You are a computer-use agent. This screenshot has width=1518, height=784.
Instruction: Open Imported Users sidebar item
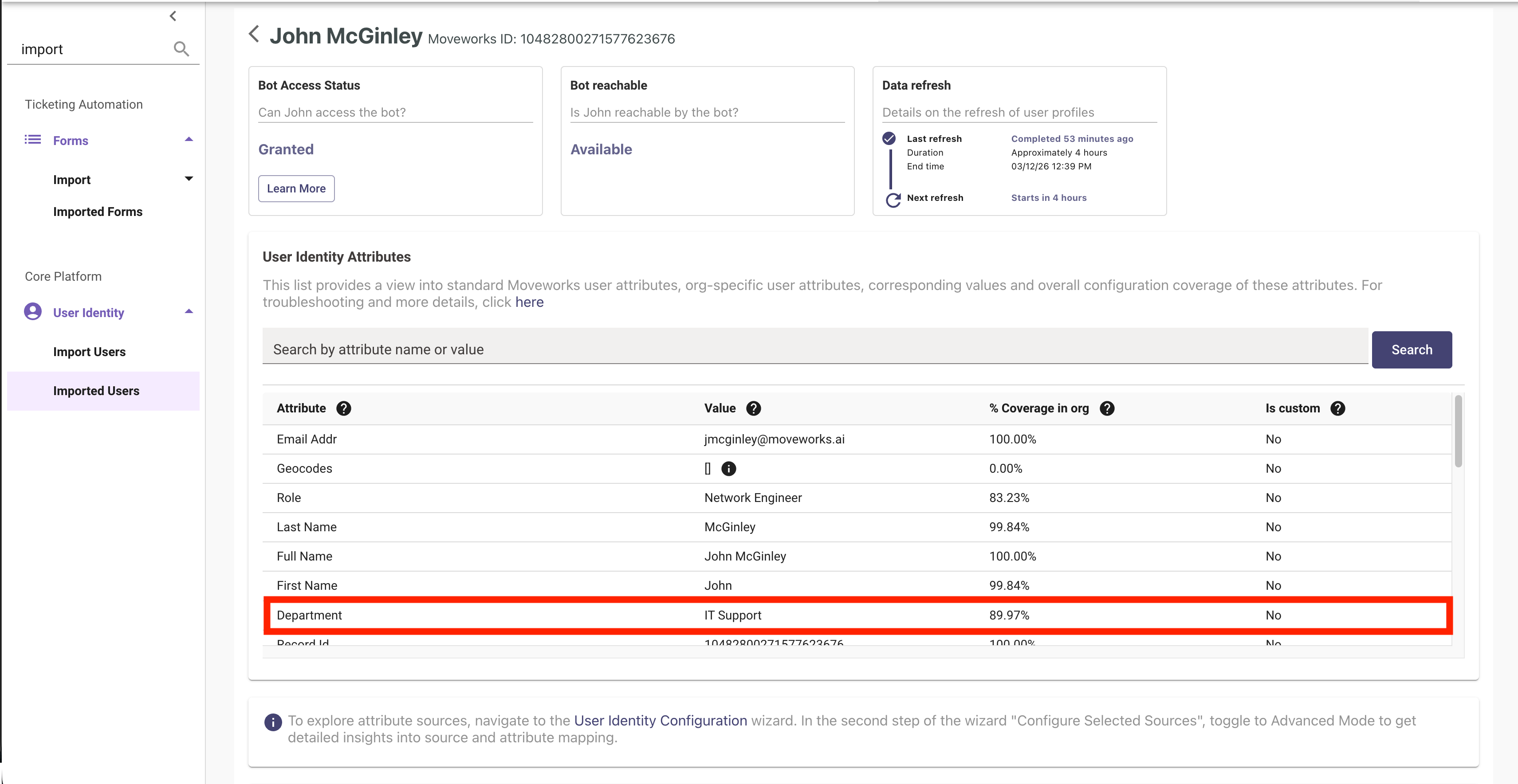pos(96,391)
